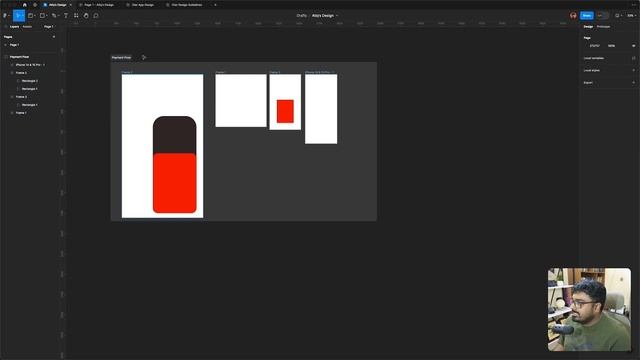Click the present play button beside Share
The image size is (640, 360).
(600, 16)
